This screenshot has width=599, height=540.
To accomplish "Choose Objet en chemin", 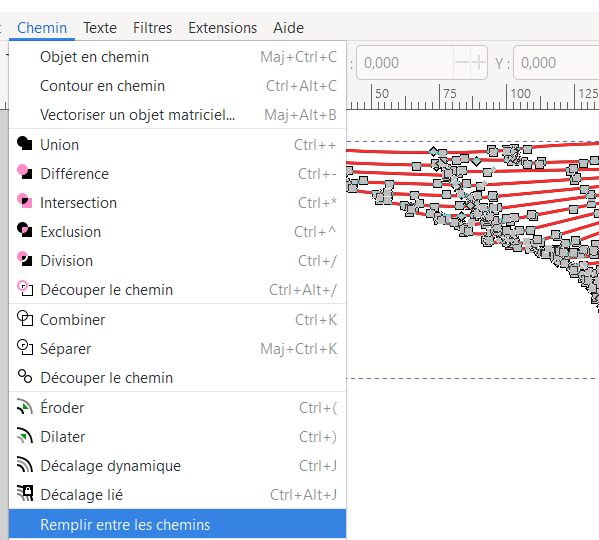I will coord(178,57).
